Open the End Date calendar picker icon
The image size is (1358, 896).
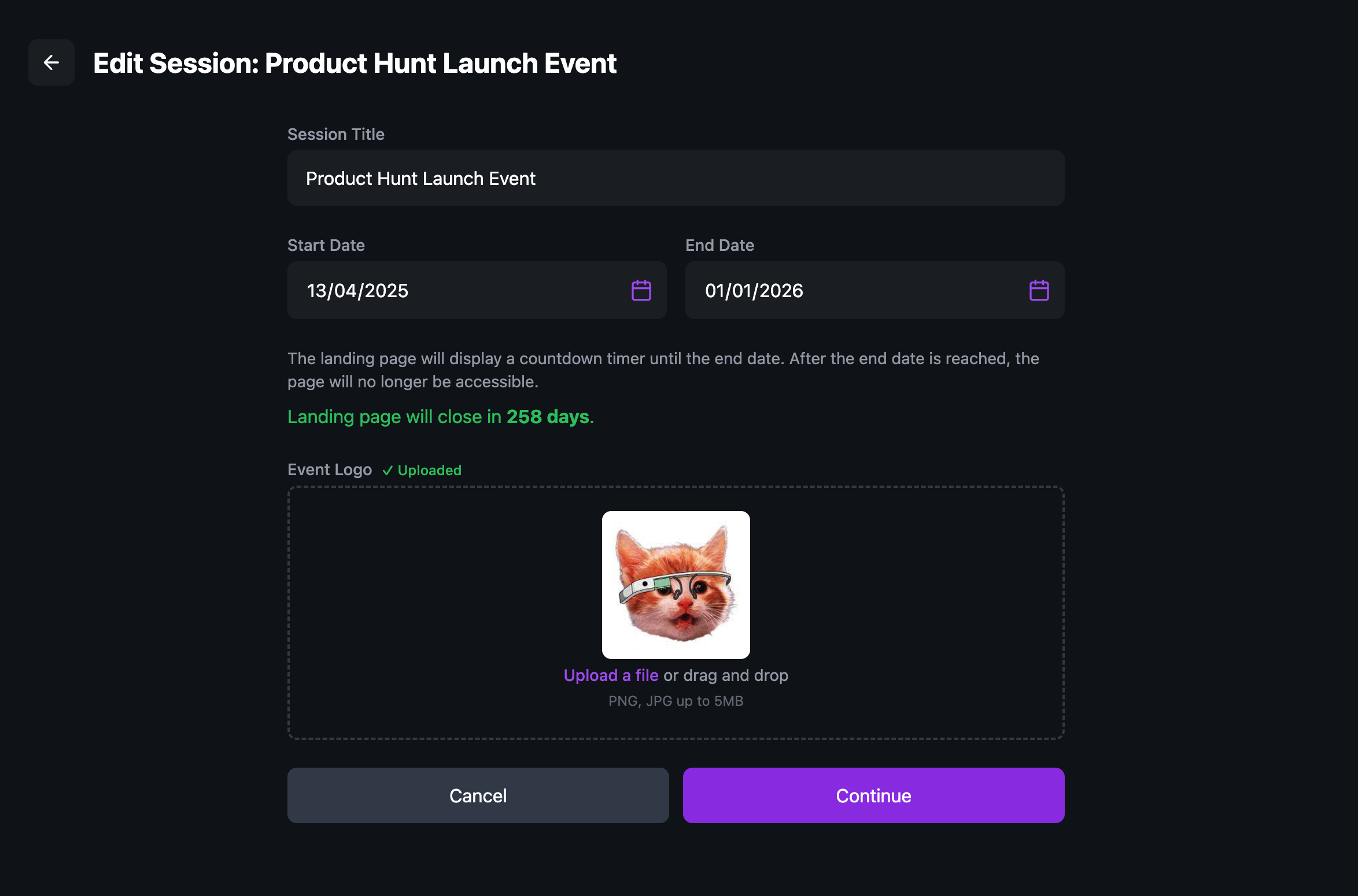pos(1039,290)
